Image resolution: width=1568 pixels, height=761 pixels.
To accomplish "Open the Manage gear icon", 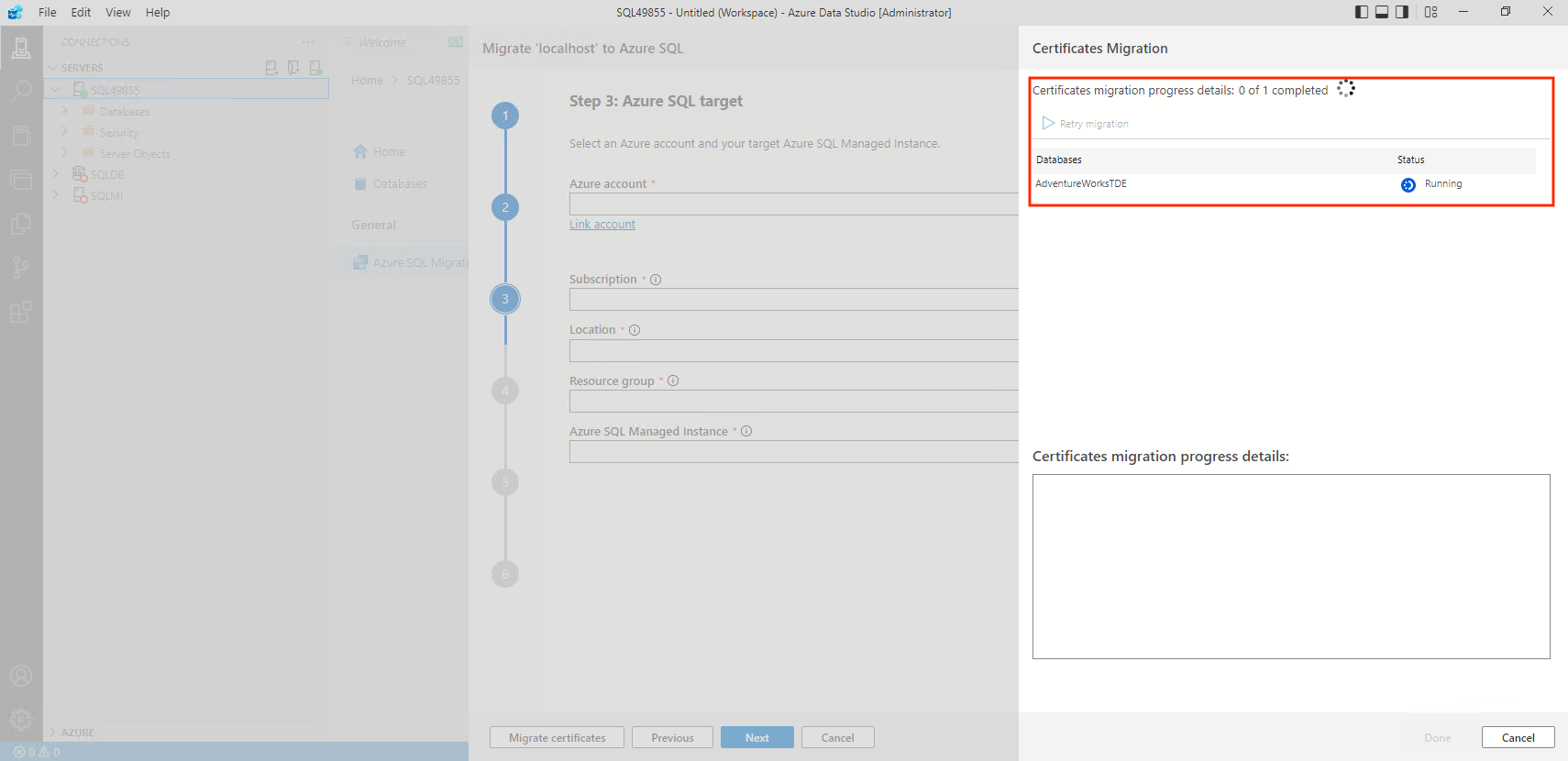I will (x=21, y=720).
